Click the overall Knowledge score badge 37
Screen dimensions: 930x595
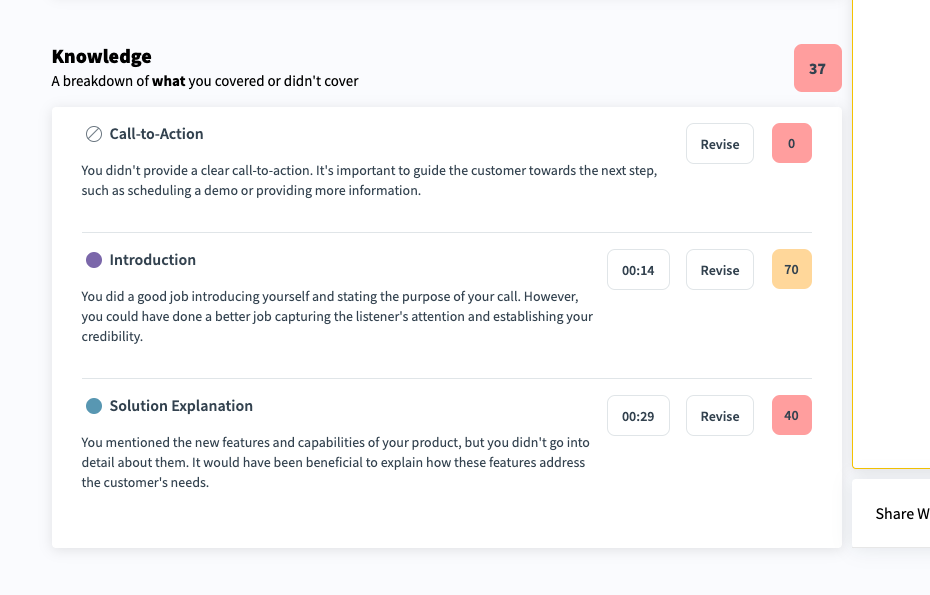click(817, 69)
